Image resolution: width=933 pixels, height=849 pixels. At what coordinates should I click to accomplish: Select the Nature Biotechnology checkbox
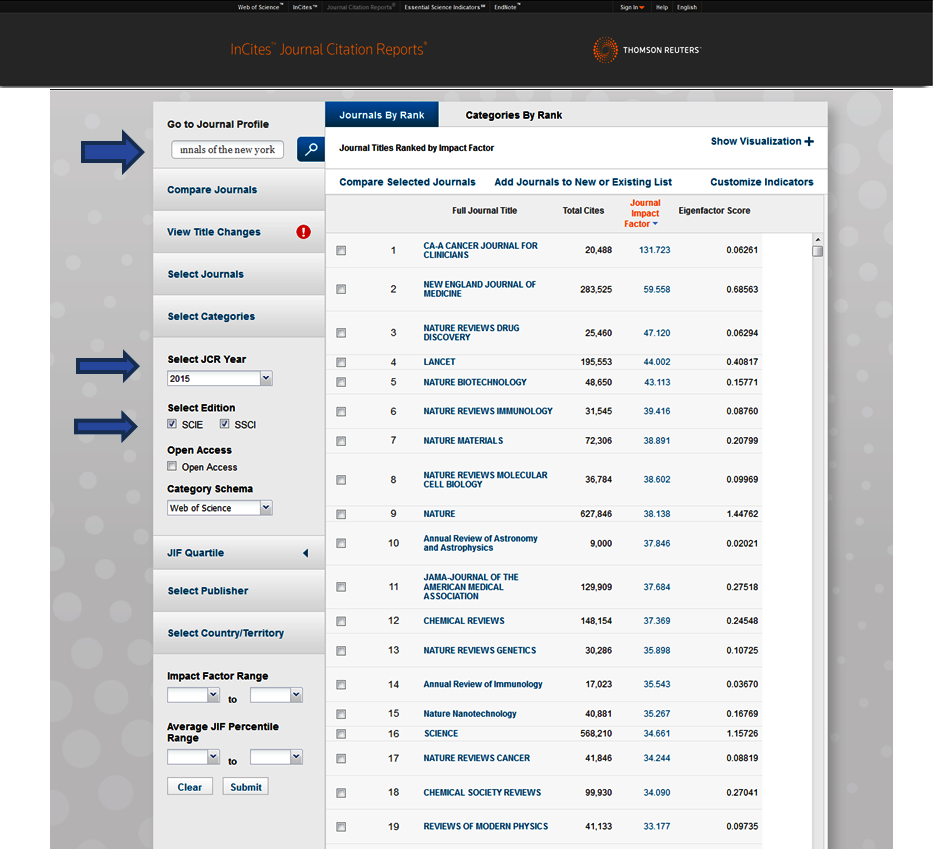tap(341, 382)
